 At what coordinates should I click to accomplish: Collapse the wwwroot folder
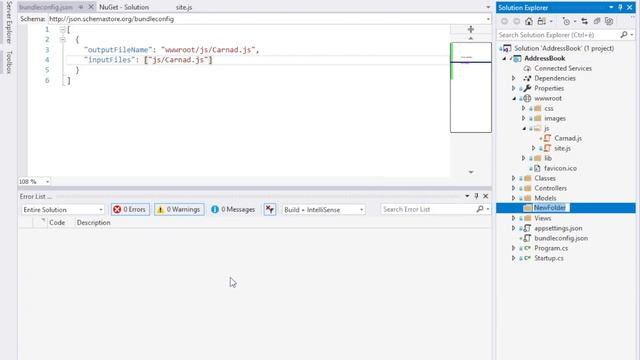click(514, 98)
